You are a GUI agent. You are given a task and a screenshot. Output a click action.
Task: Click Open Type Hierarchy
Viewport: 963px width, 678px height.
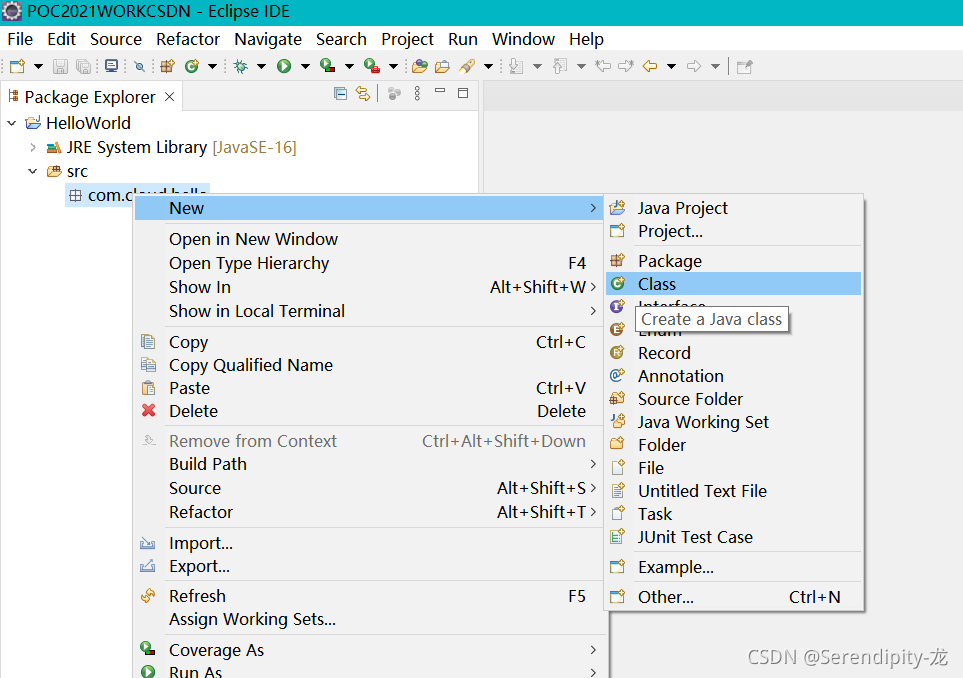tap(368, 263)
